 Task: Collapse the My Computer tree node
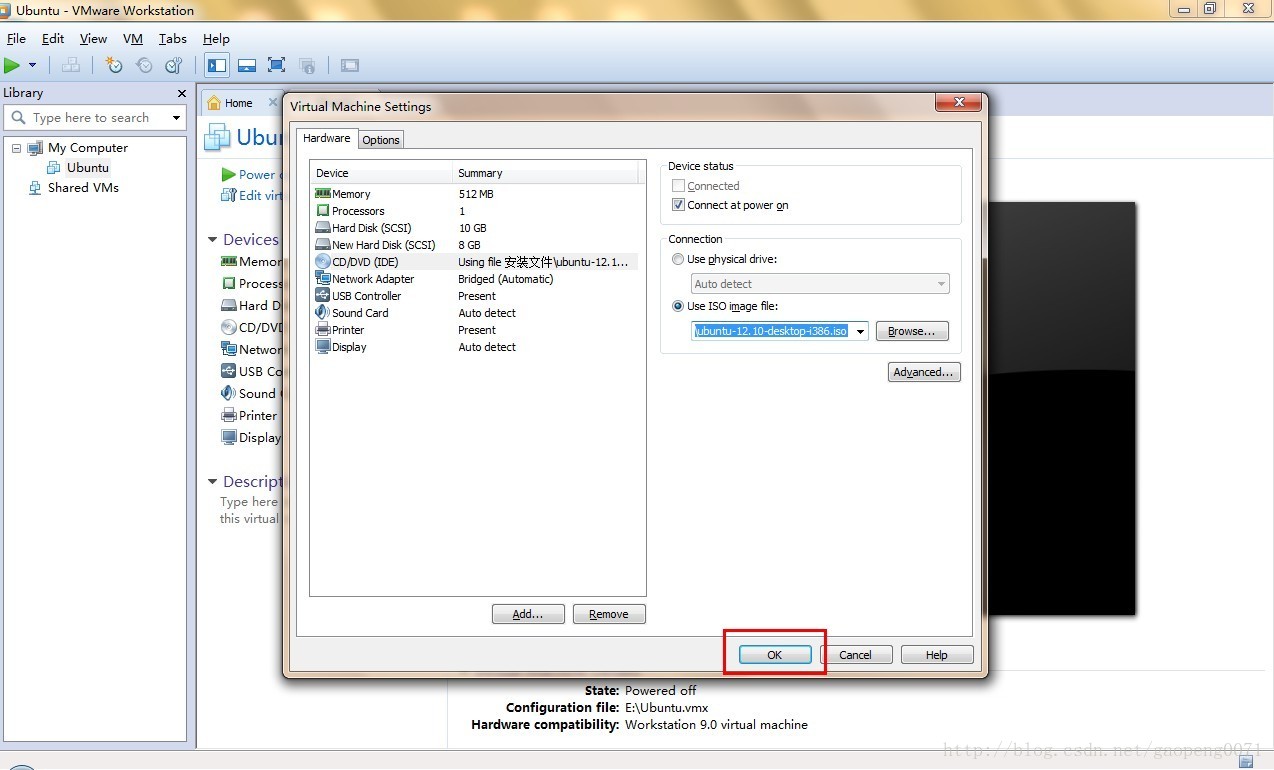[x=16, y=148]
